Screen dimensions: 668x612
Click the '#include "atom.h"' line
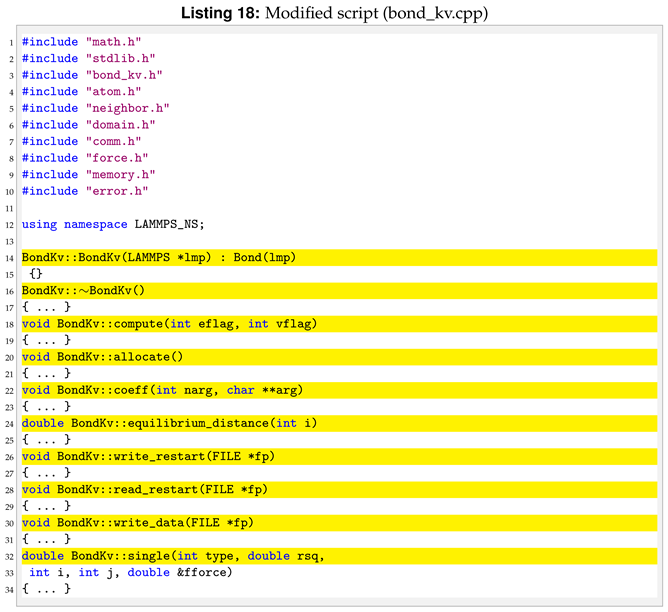(x=81, y=92)
